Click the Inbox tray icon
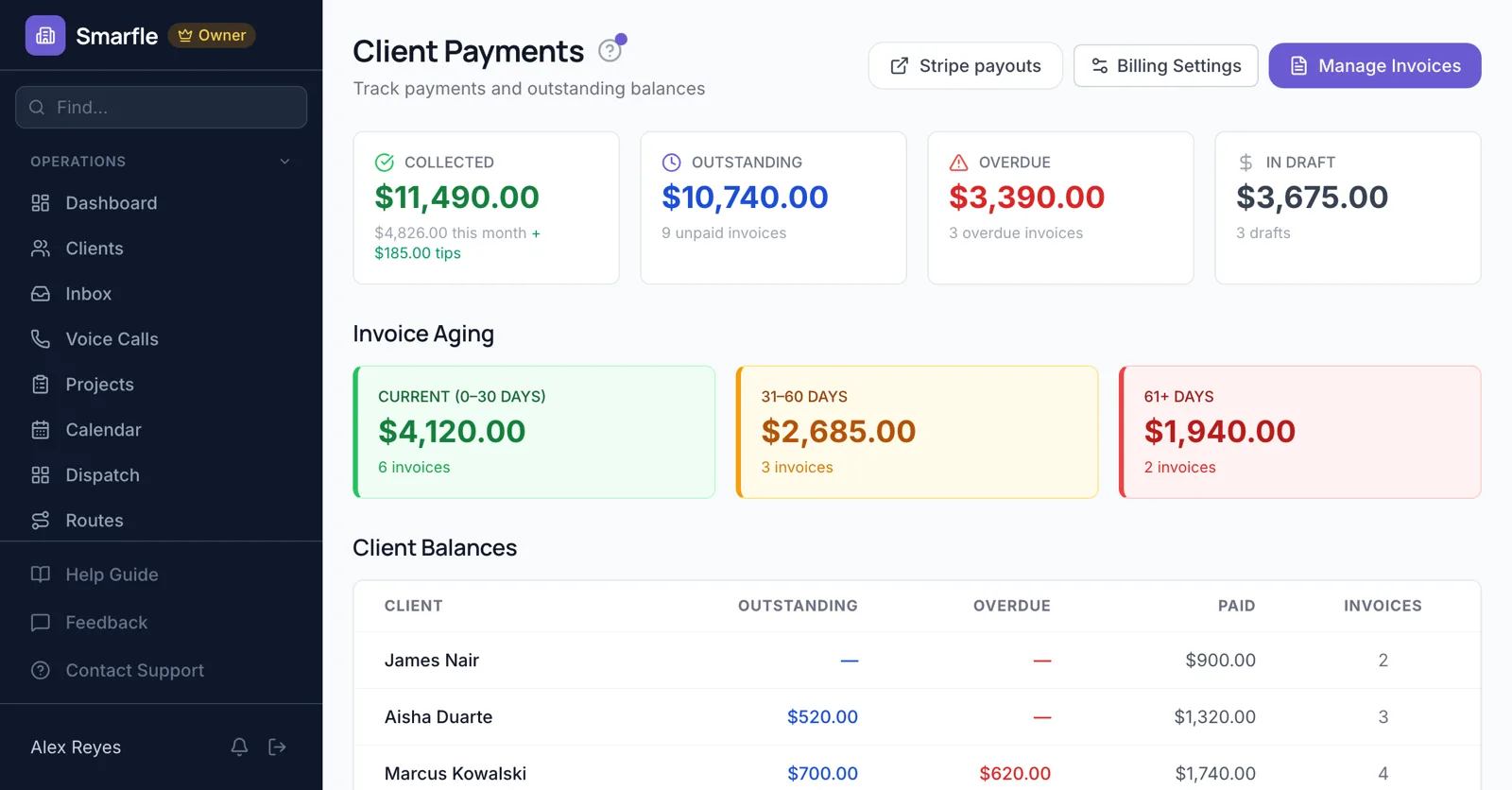This screenshot has width=1512, height=790. click(41, 294)
